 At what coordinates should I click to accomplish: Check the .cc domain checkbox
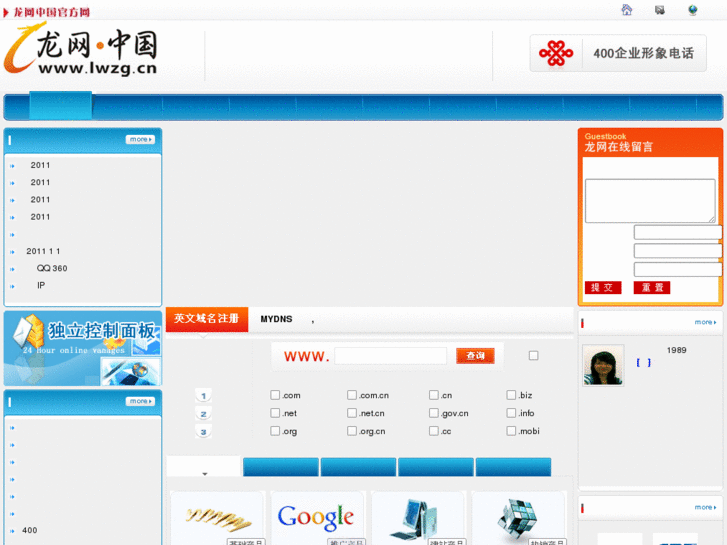pyautogui.click(x=434, y=431)
